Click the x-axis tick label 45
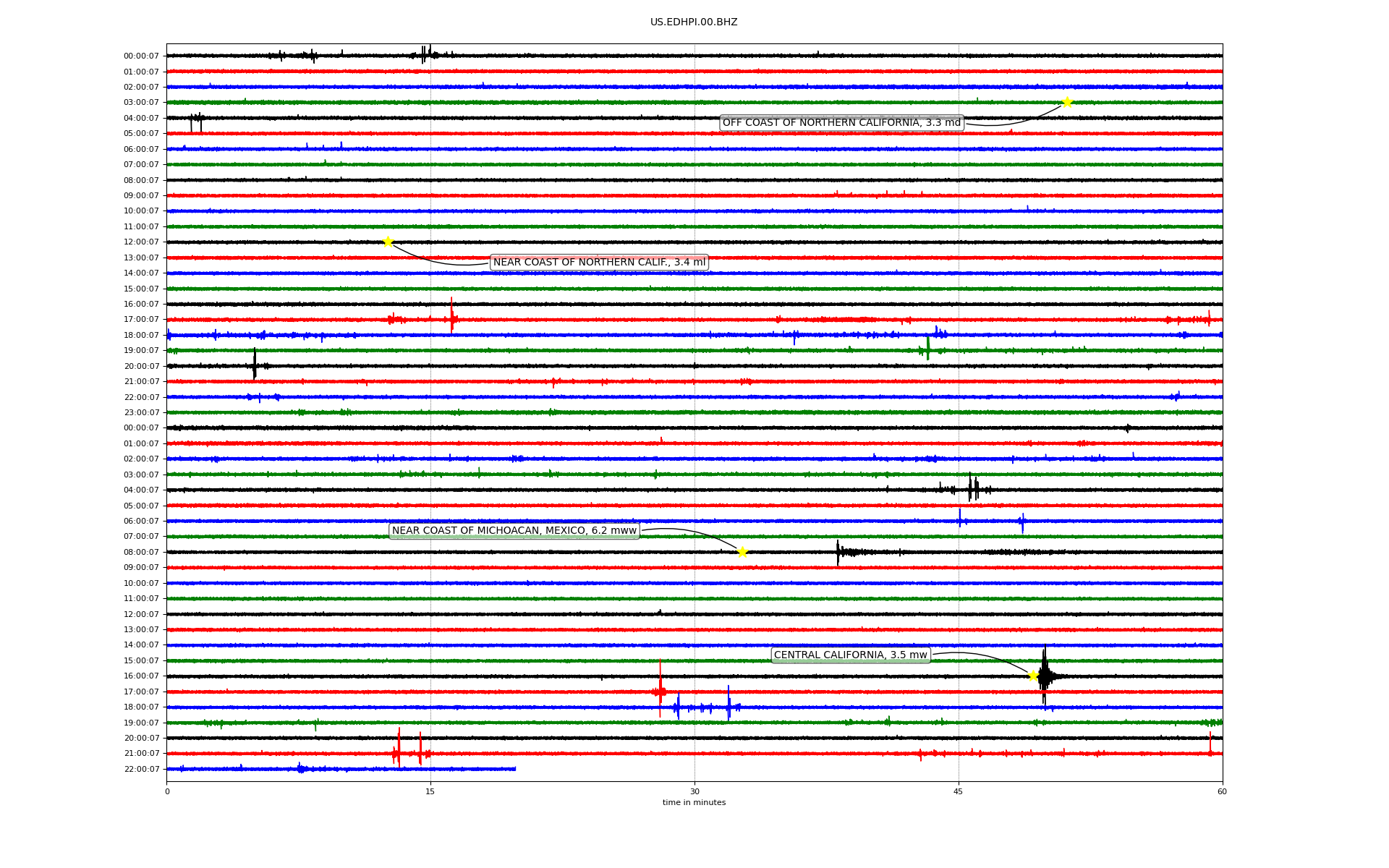Screen dimensions: 1389x868 point(959,791)
